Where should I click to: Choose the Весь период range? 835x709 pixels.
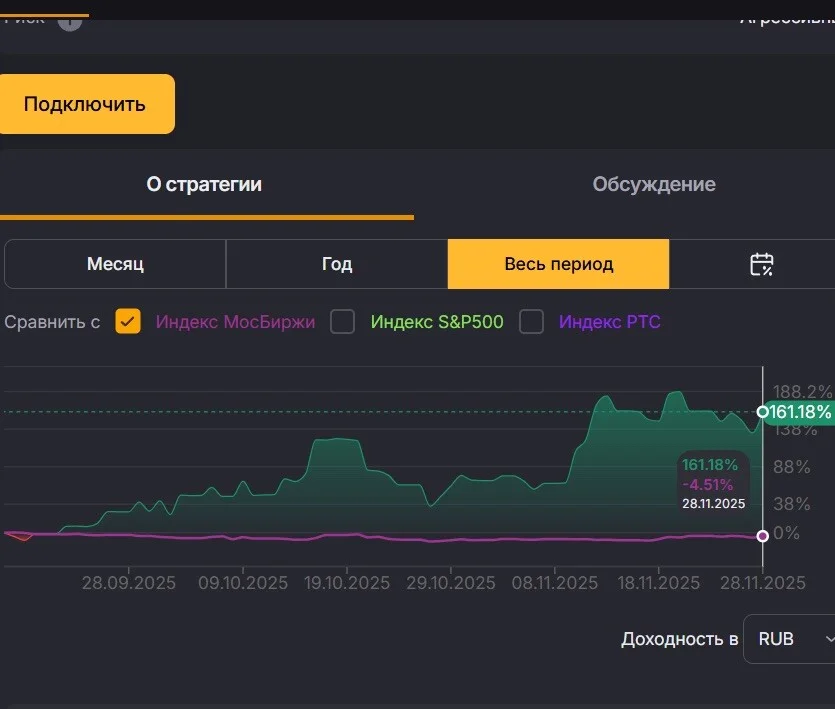(559, 264)
